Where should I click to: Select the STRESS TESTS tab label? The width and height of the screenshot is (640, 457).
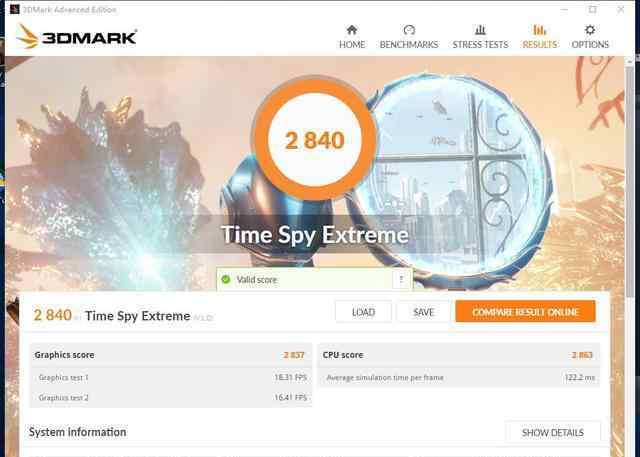480,44
